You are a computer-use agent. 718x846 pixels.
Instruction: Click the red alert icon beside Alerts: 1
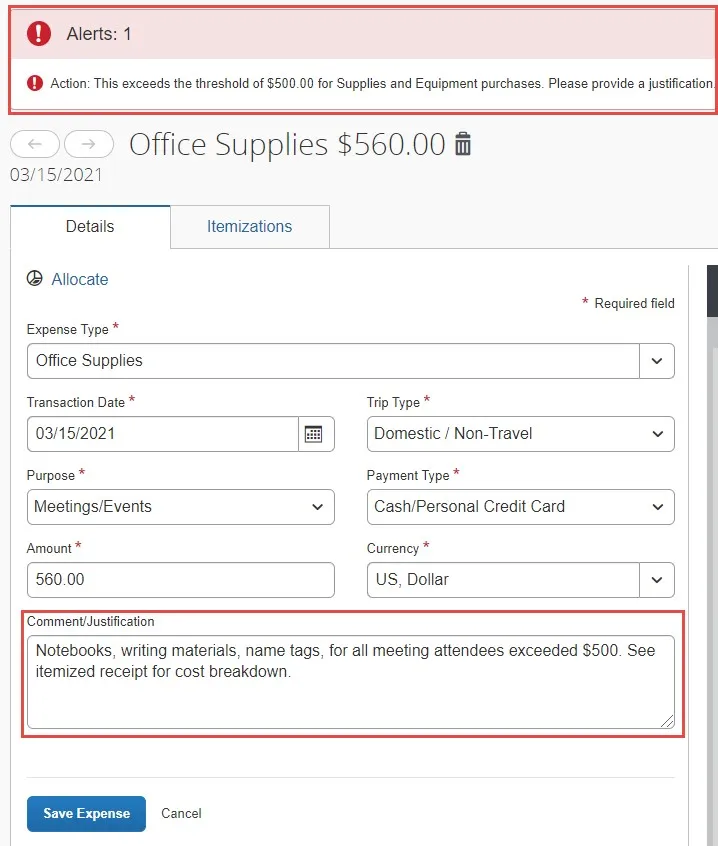(39, 33)
